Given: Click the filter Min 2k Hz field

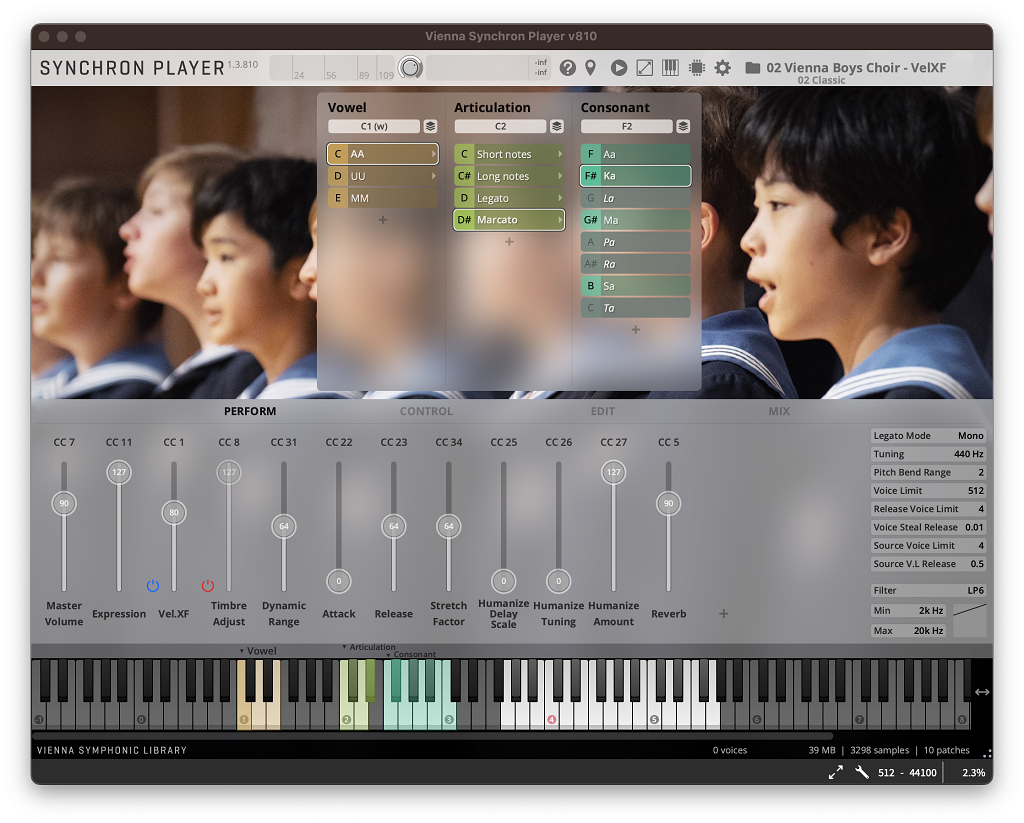Looking at the screenshot, I should pyautogui.click(x=909, y=611).
